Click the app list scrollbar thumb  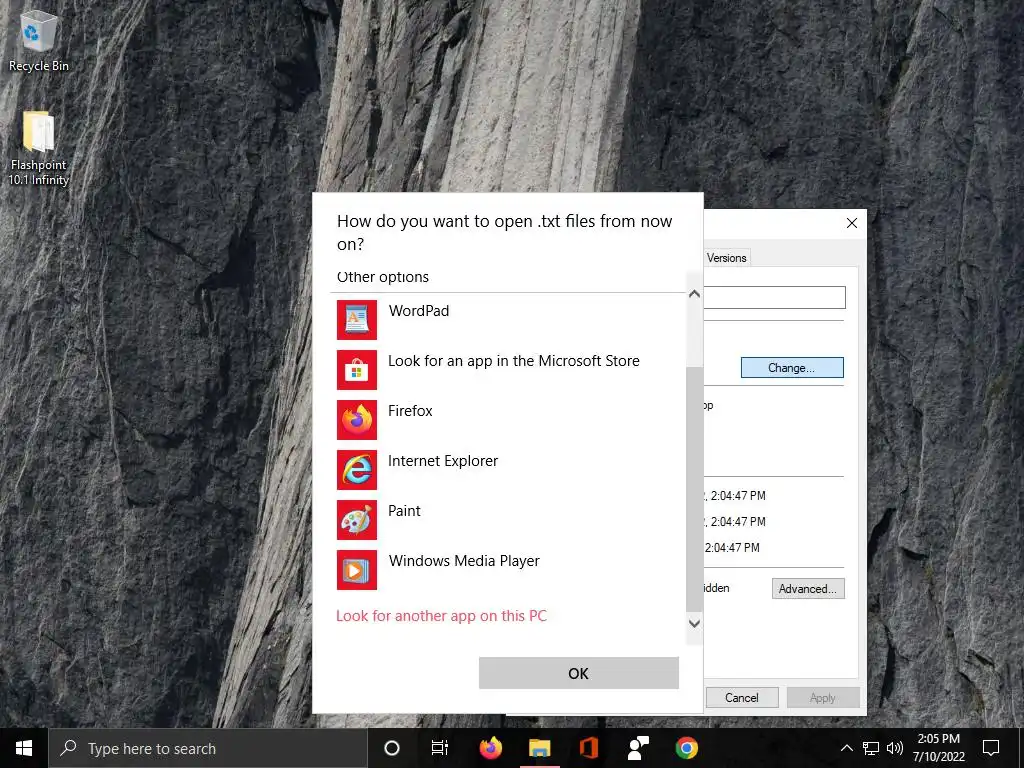pyautogui.click(x=694, y=488)
